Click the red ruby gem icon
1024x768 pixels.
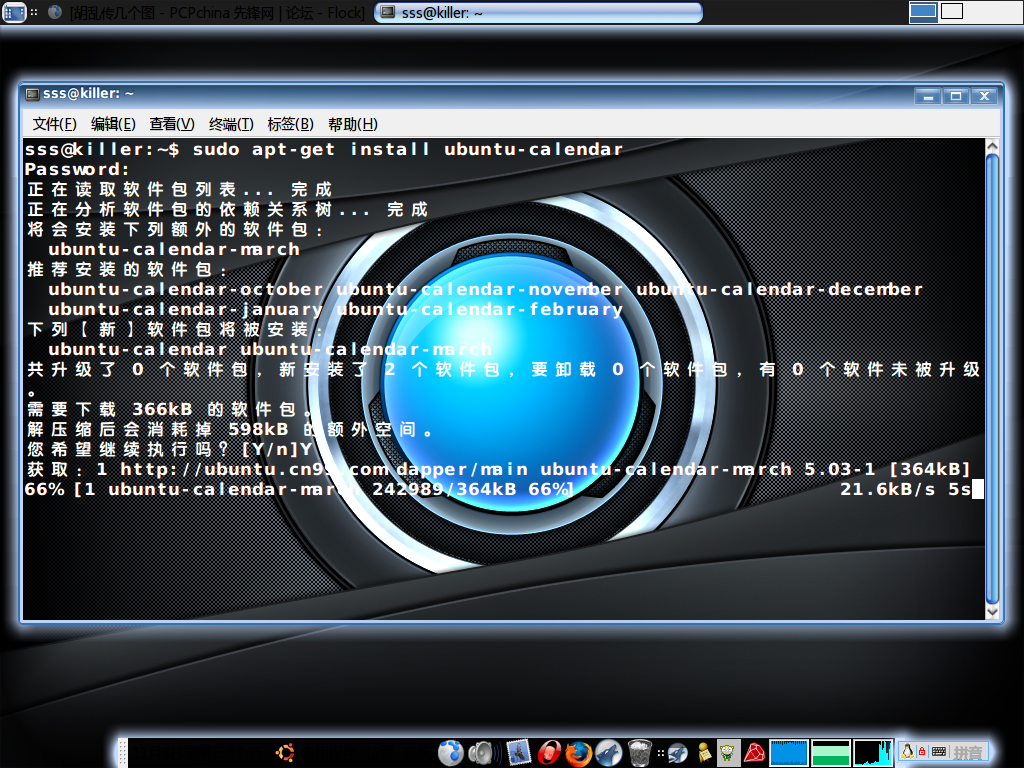[754, 753]
